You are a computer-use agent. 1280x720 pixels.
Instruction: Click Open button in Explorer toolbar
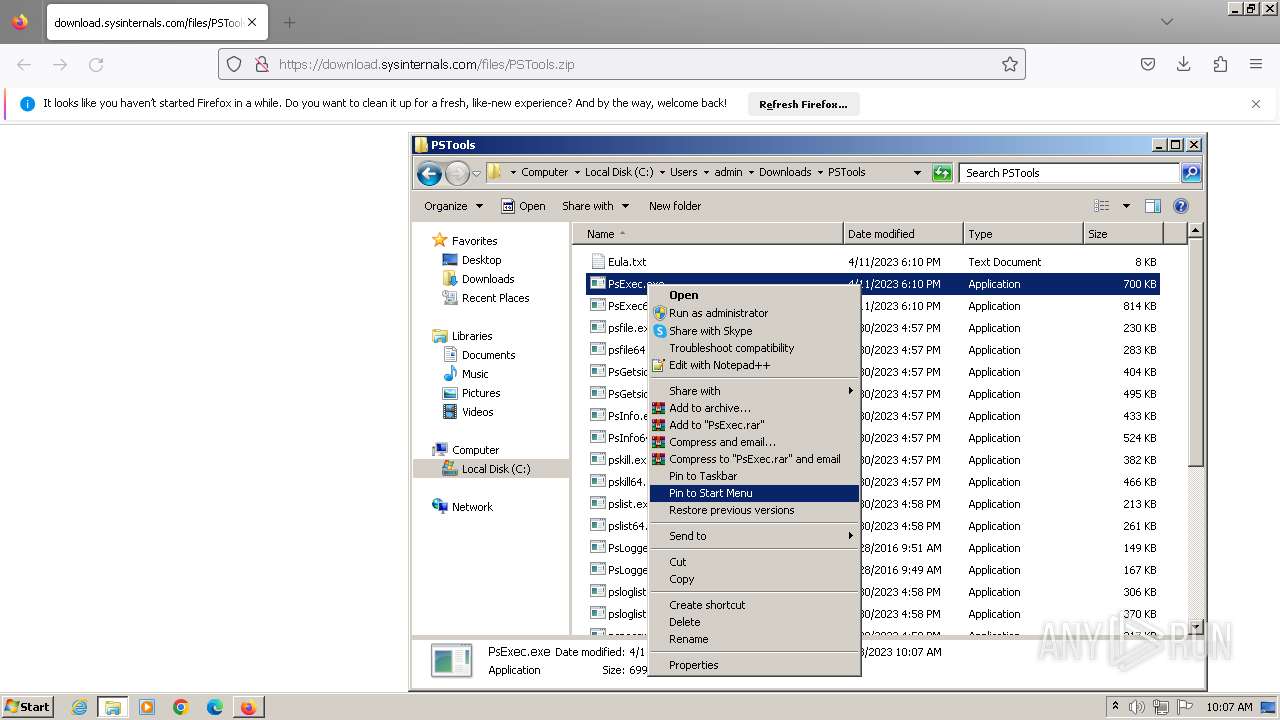[523, 206]
